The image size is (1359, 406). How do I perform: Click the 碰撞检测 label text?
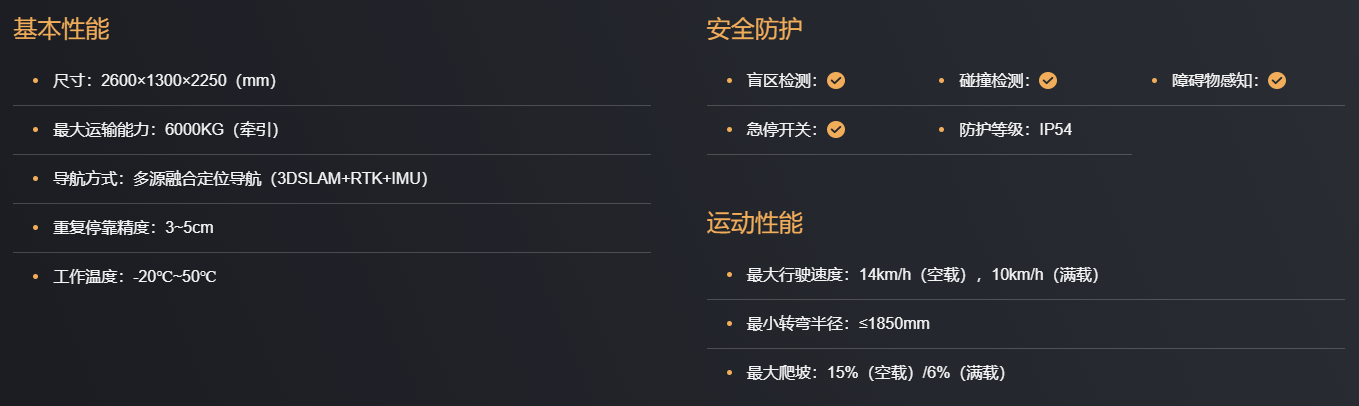[994, 81]
